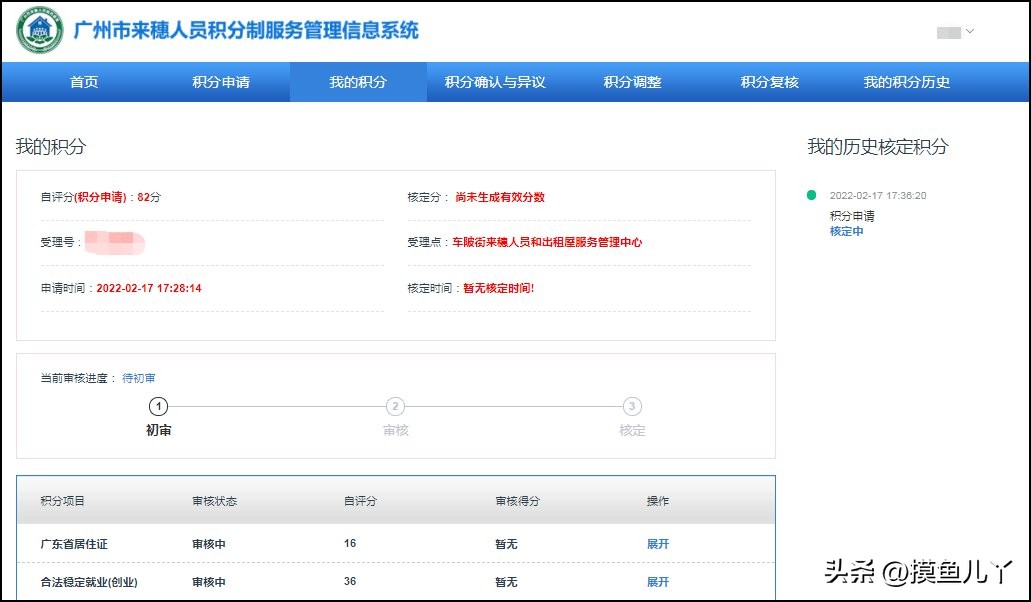View 我的积分历史
The width and height of the screenshot is (1031, 602).
(x=906, y=83)
